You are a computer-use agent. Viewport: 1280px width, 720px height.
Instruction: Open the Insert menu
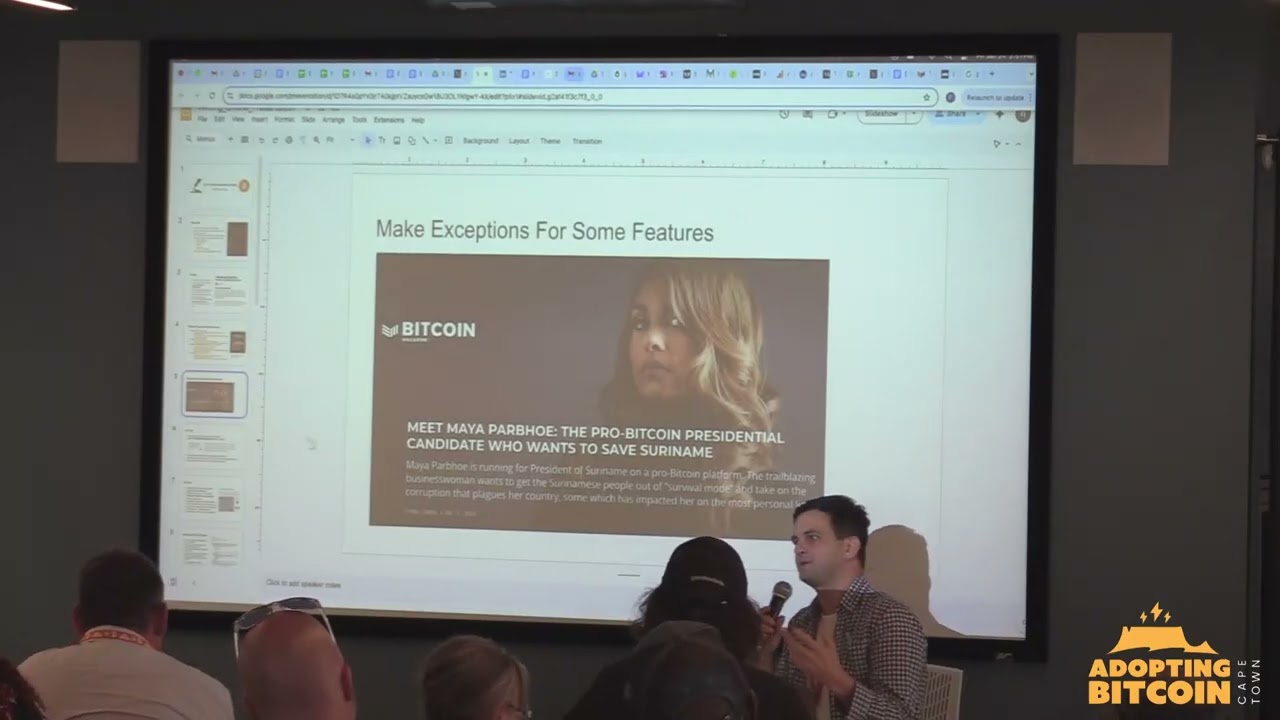point(259,120)
